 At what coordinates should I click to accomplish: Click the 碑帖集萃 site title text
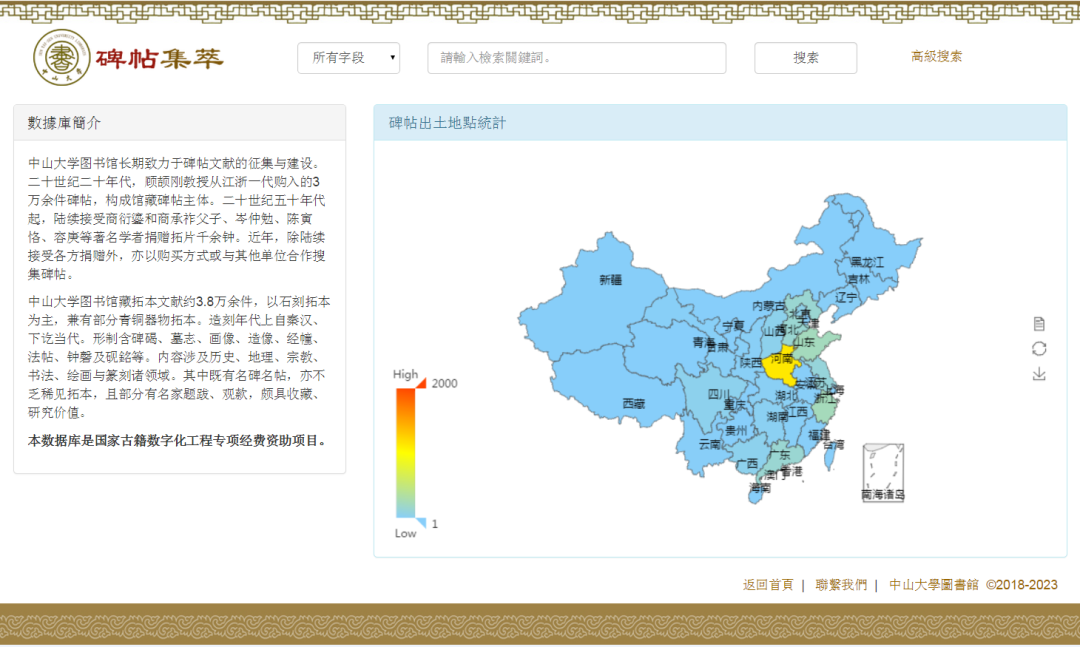click(160, 59)
